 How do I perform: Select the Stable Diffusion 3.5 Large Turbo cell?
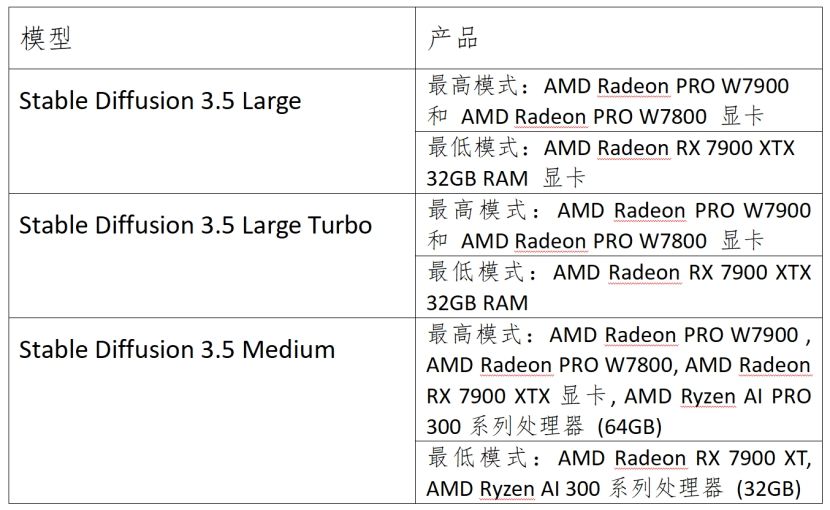(x=212, y=256)
